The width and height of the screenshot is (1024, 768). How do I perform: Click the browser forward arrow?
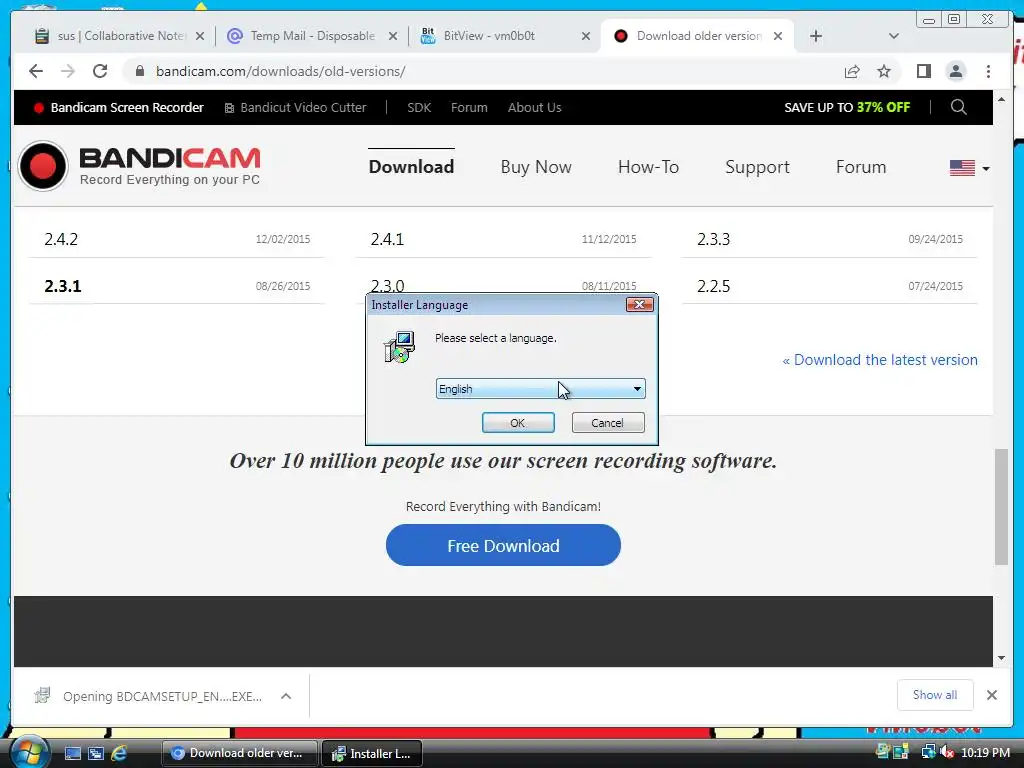68,71
